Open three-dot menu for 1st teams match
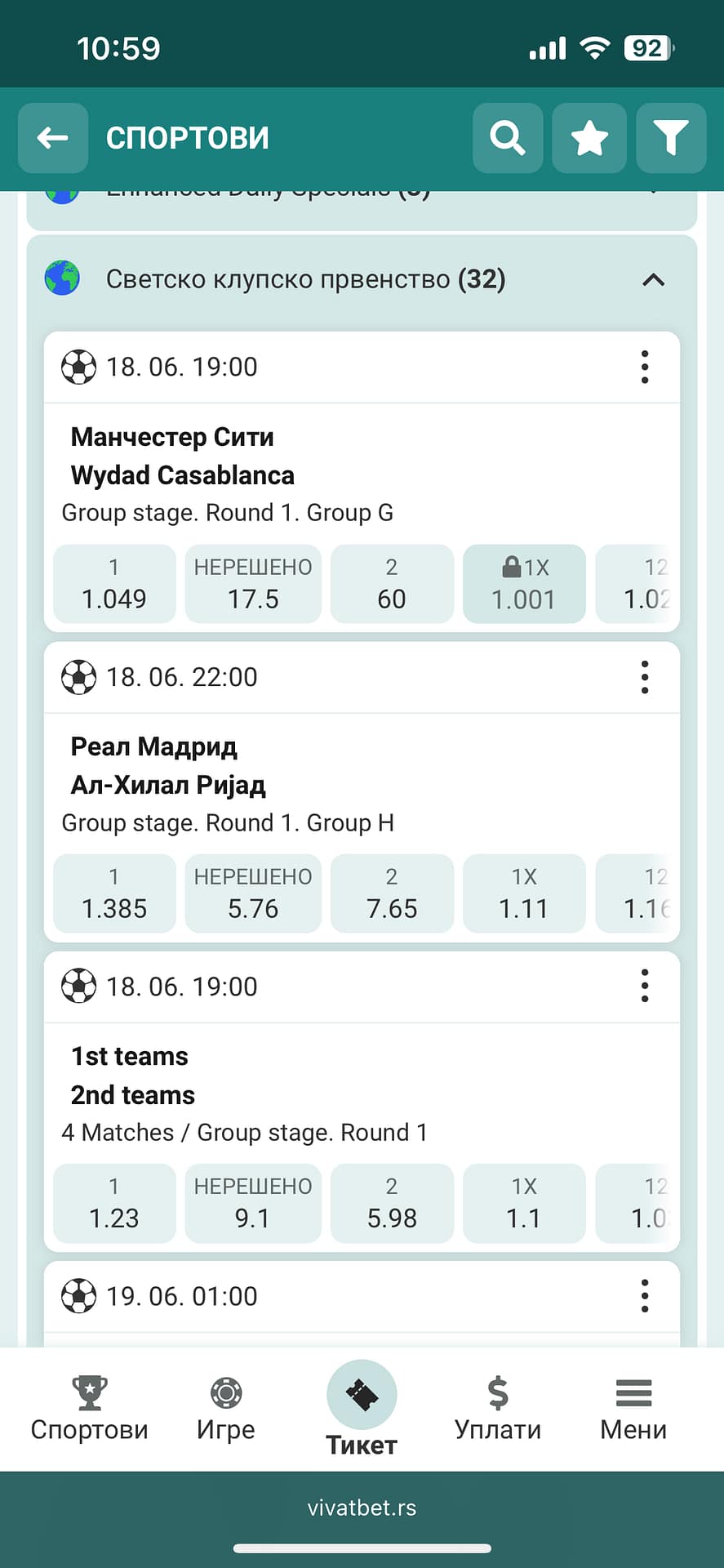The image size is (724, 1568). (645, 987)
